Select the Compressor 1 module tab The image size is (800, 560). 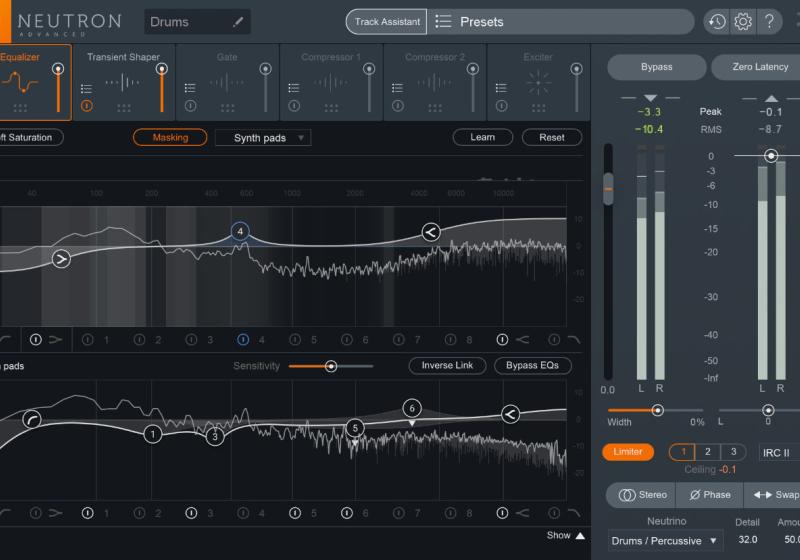click(x=331, y=82)
